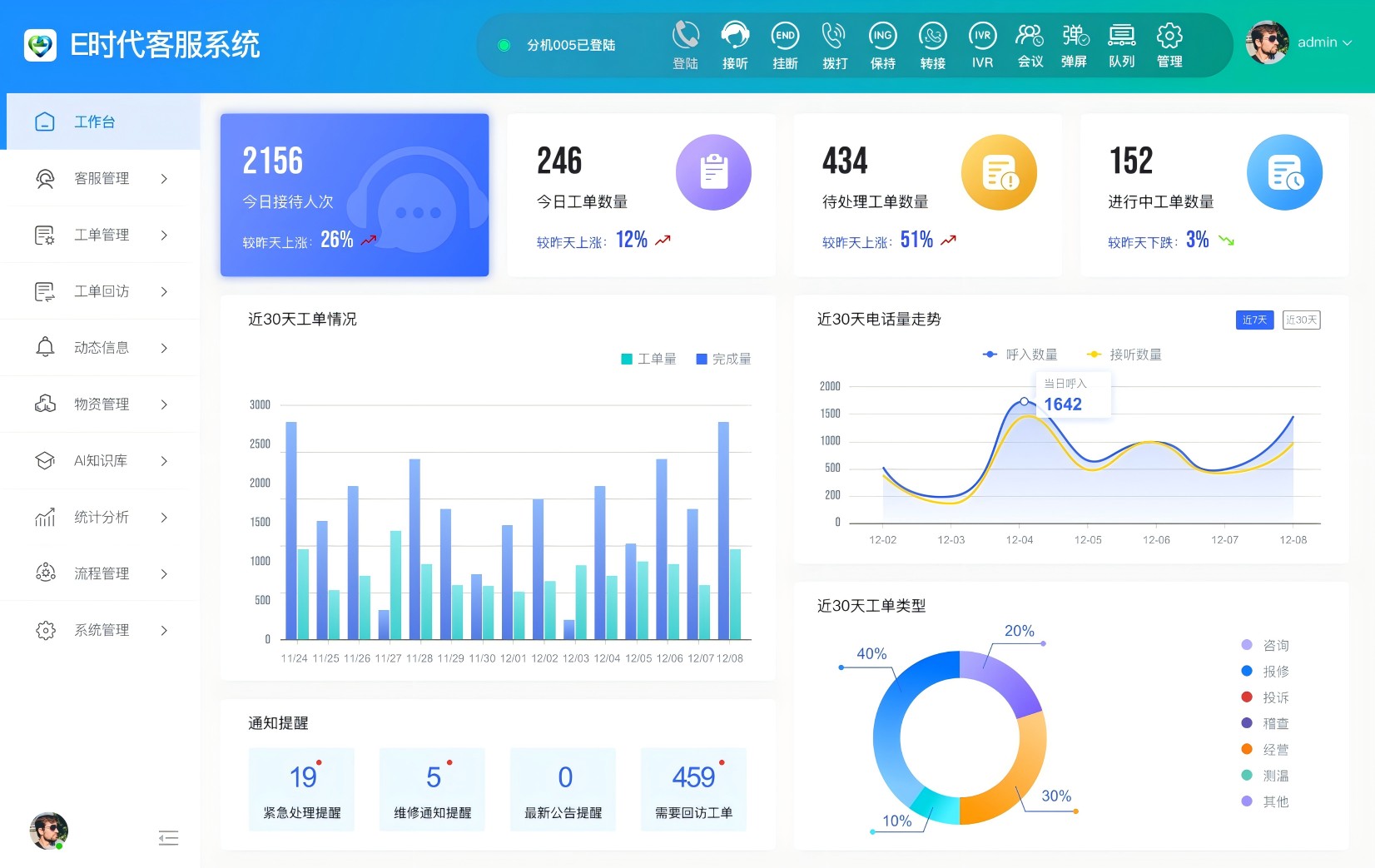Open the 管理 gear icon in toolbar
Viewport: 1375px width, 868px height.
click(x=1169, y=35)
